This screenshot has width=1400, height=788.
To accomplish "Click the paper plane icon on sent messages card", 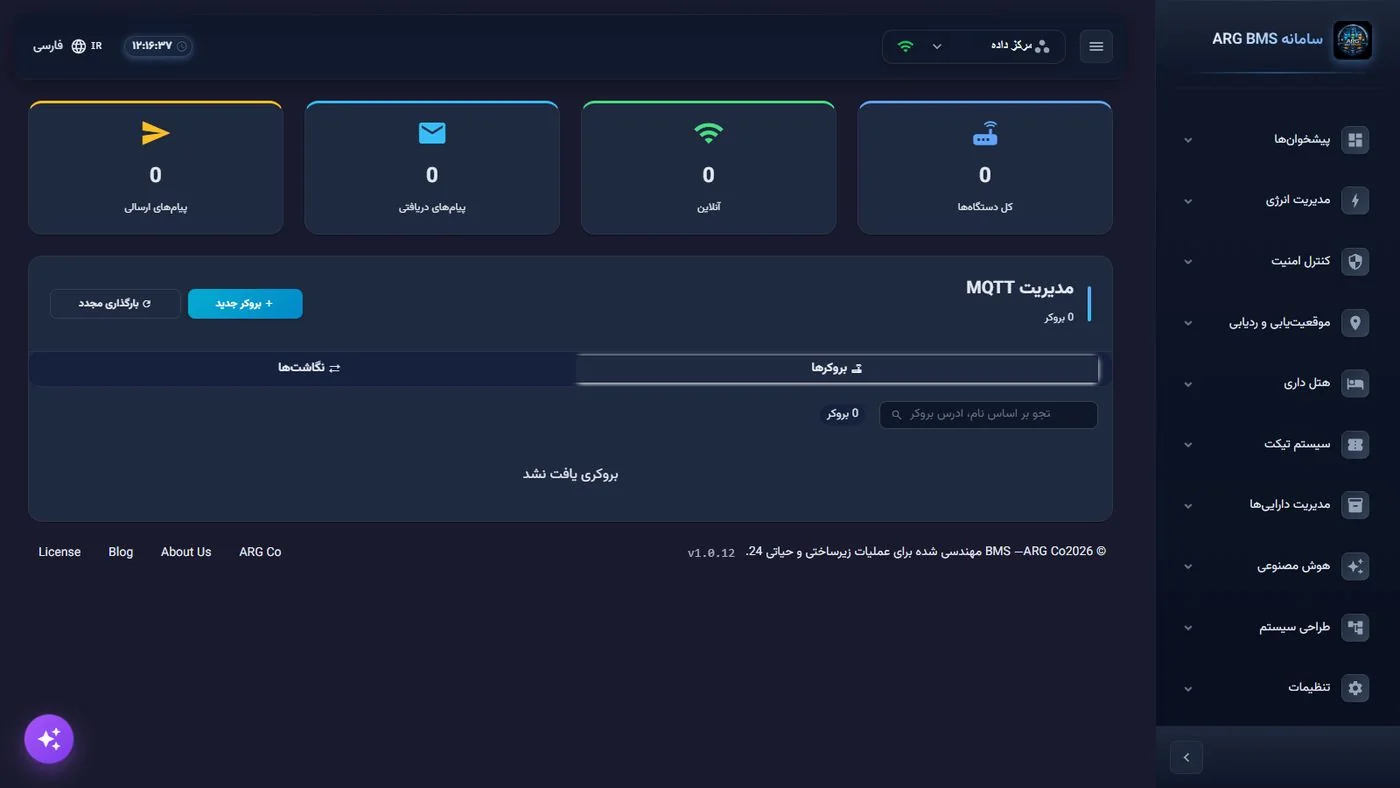I will (156, 133).
